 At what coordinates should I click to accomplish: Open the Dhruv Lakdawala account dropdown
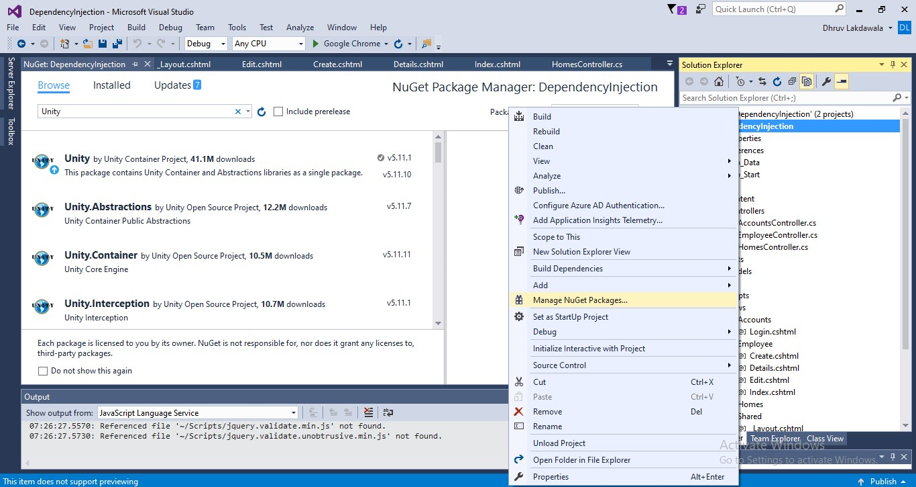pyautogui.click(x=891, y=28)
